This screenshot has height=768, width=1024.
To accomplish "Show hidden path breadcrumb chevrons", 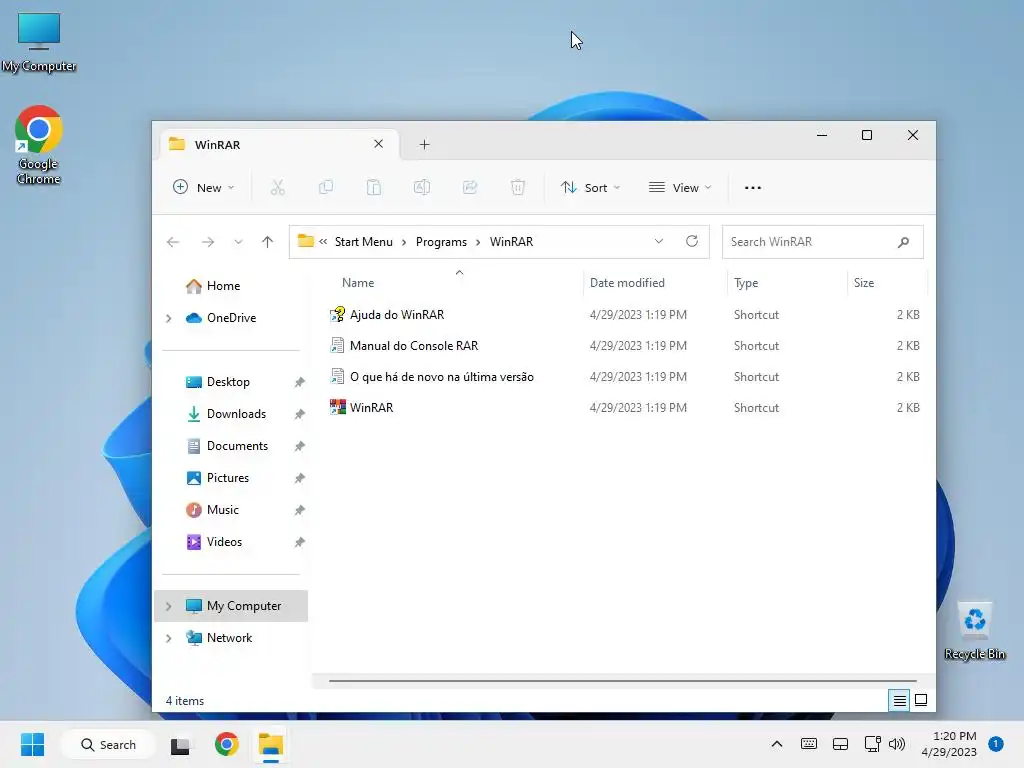I will [x=323, y=242].
